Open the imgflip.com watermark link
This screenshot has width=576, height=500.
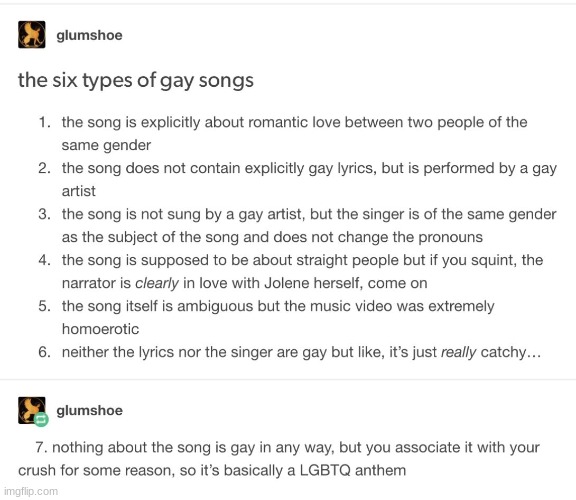pyautogui.click(x=31, y=491)
